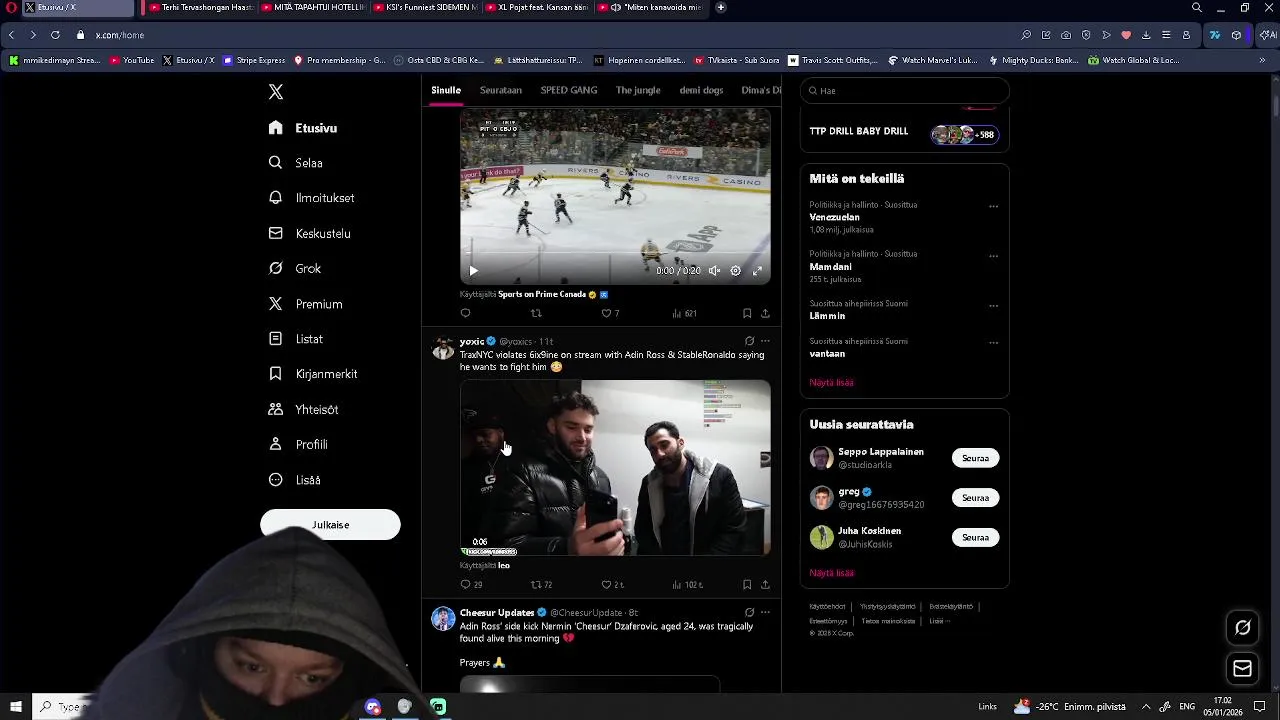Open Selaa explore section
The height and width of the screenshot is (720, 1280).
click(x=296, y=163)
